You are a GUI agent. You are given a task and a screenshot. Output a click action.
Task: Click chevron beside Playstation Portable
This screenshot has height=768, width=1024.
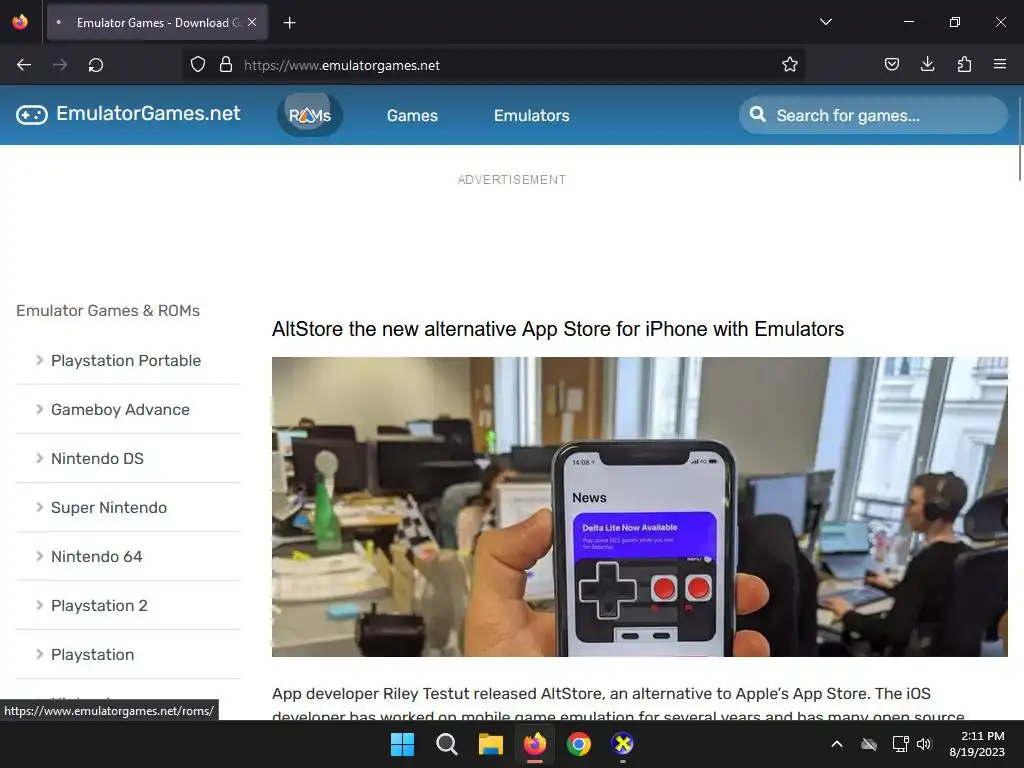(x=39, y=360)
